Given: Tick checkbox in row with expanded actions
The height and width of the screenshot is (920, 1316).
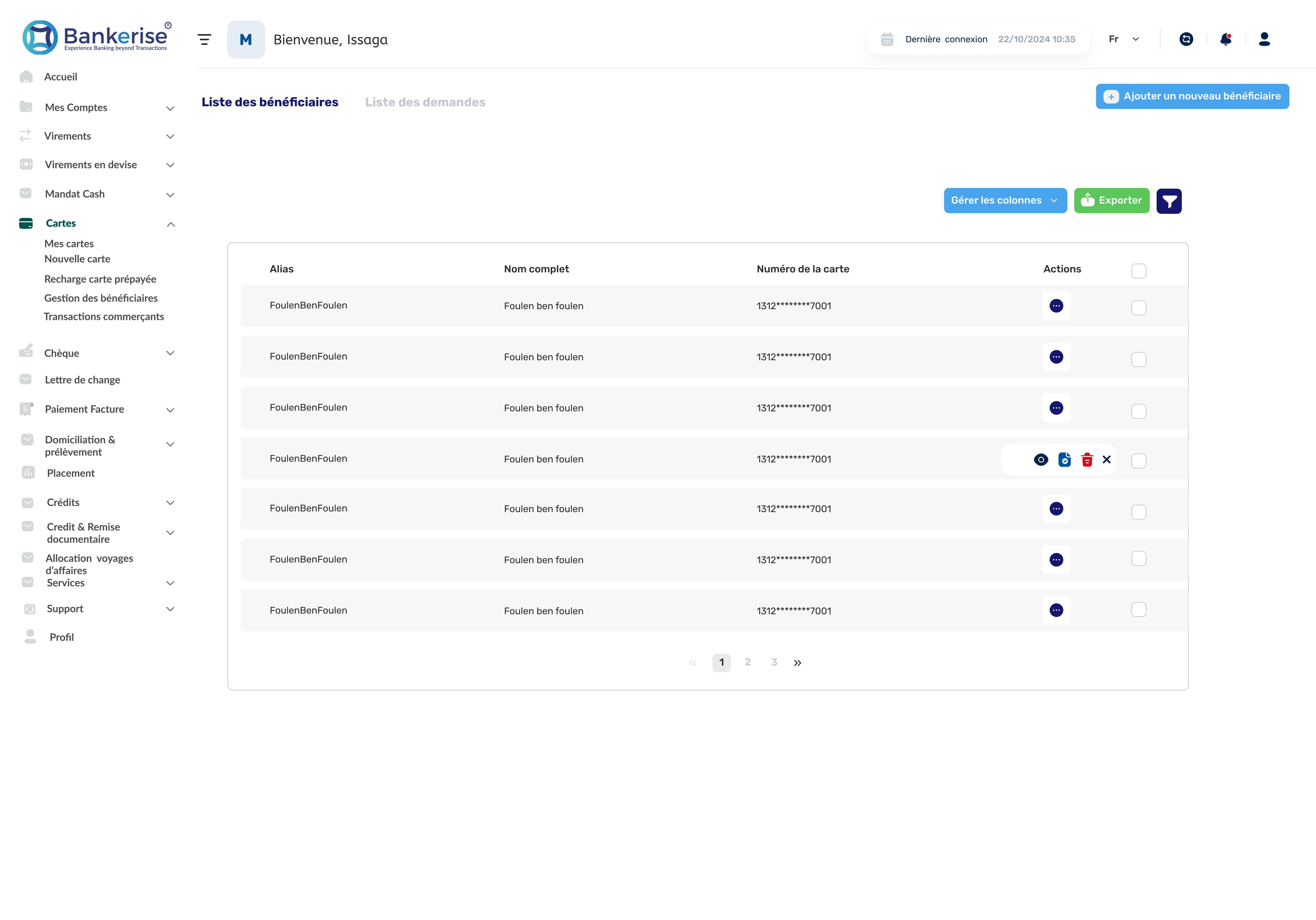Looking at the screenshot, I should [1139, 461].
